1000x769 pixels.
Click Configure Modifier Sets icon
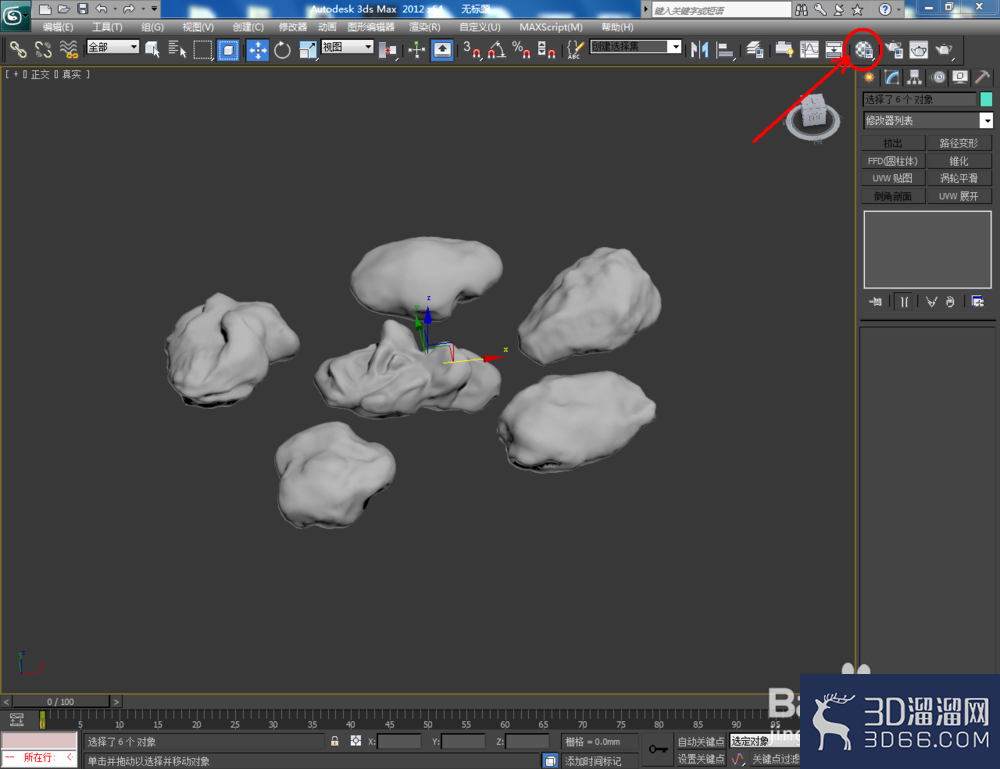[x=977, y=302]
